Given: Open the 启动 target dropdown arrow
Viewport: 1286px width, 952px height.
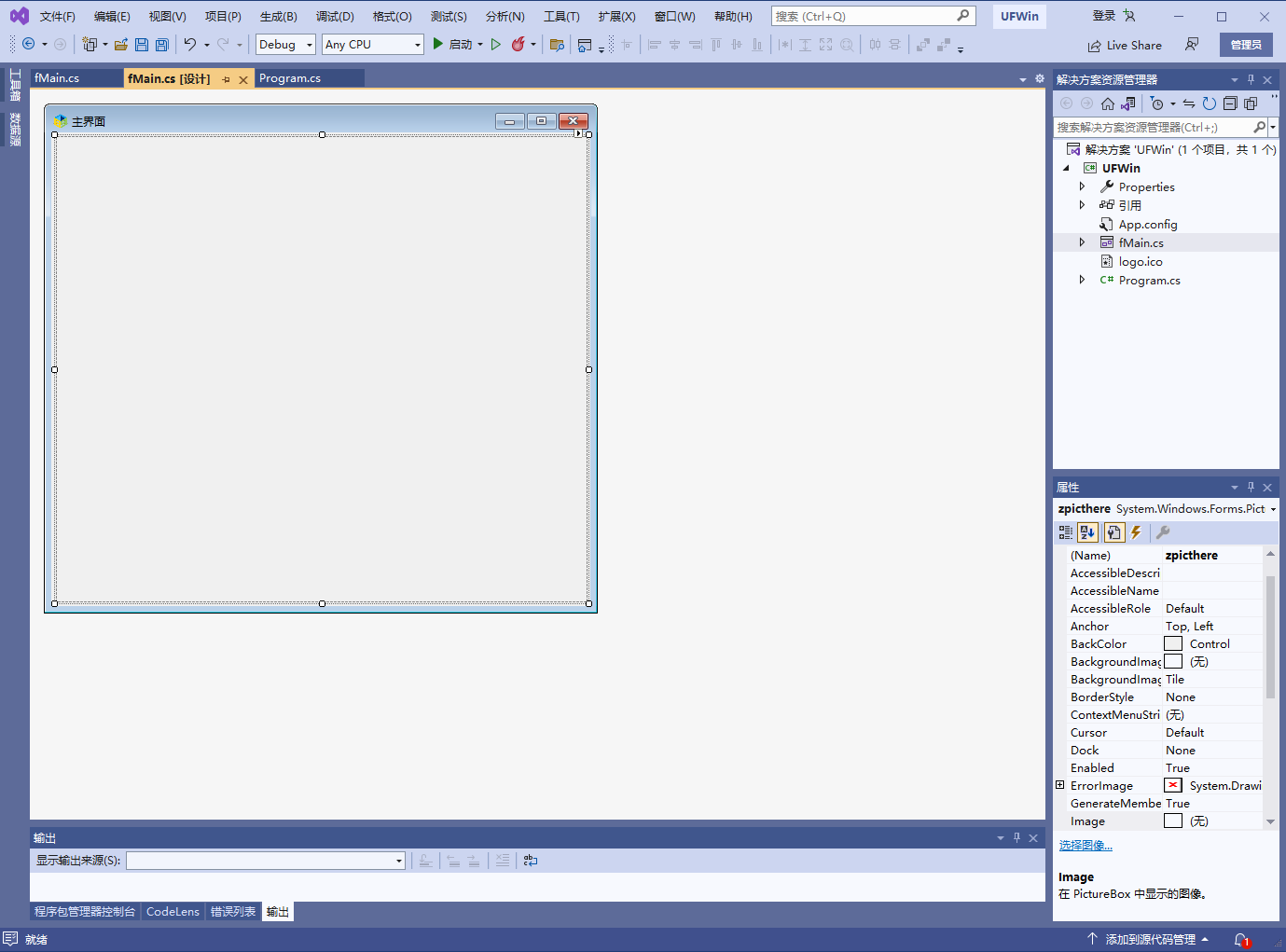Looking at the screenshot, I should click(480, 44).
